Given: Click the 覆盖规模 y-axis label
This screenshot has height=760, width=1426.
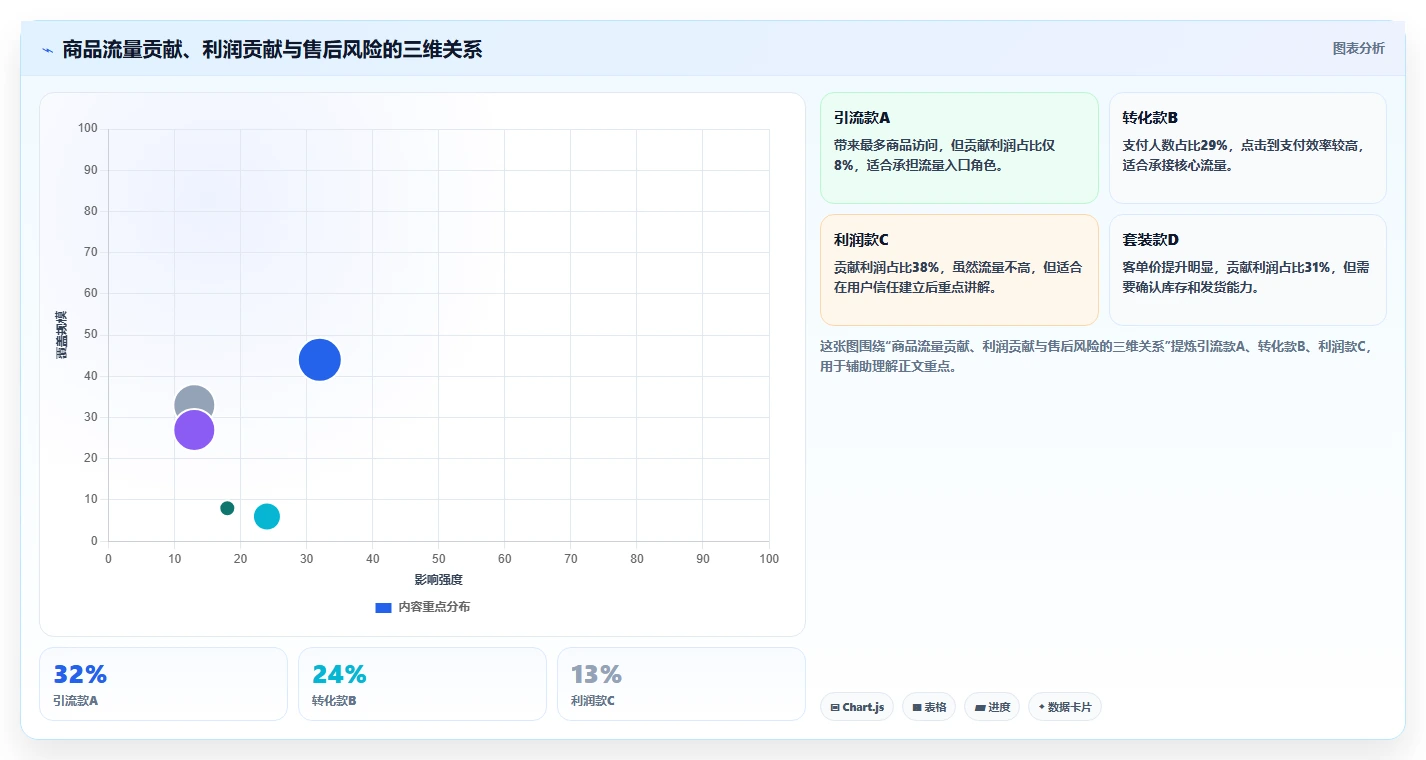Looking at the screenshot, I should 61,335.
